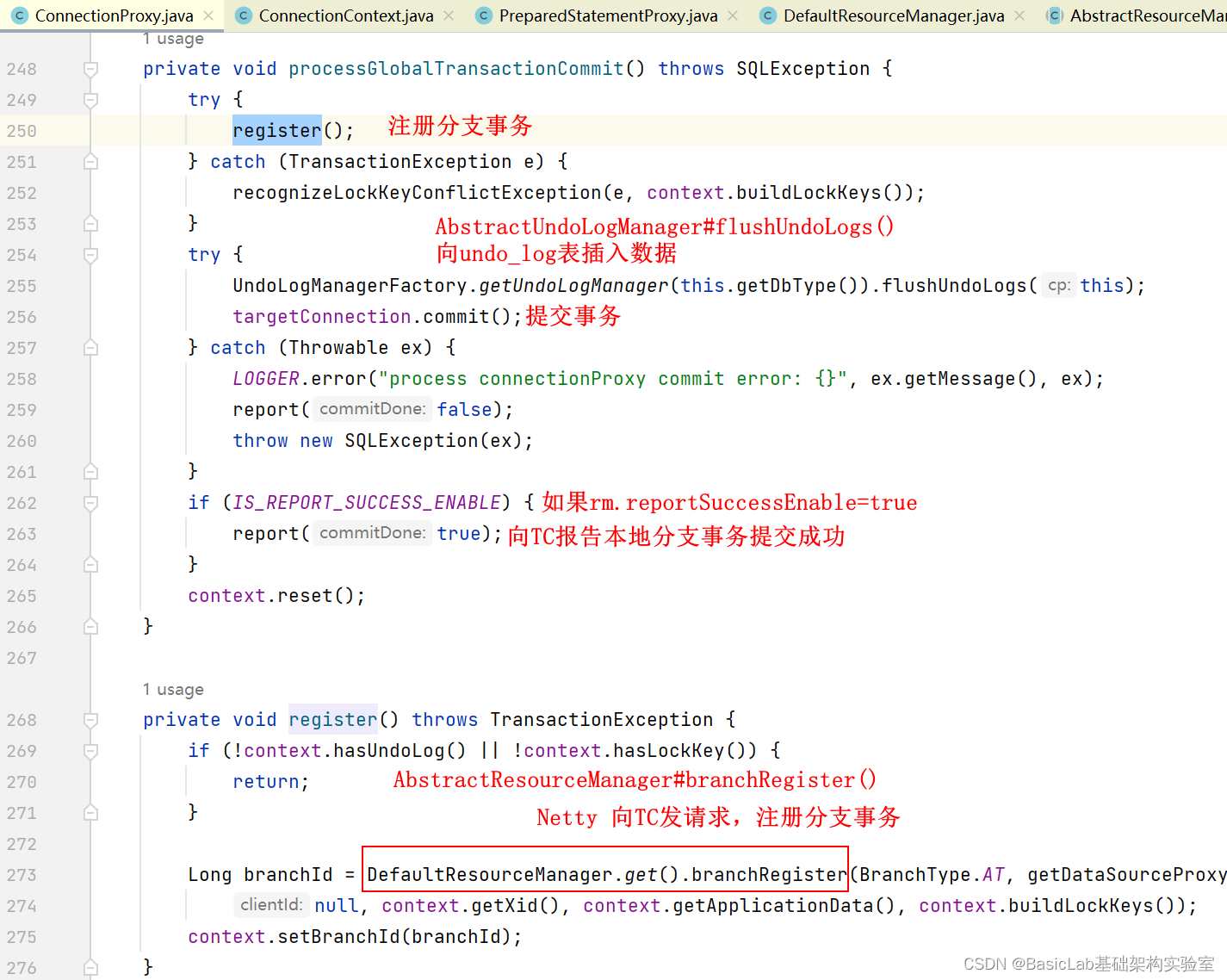Screen dimensions: 1227x980
Task: Click branchRegister method call on line 273
Action: coord(770,875)
